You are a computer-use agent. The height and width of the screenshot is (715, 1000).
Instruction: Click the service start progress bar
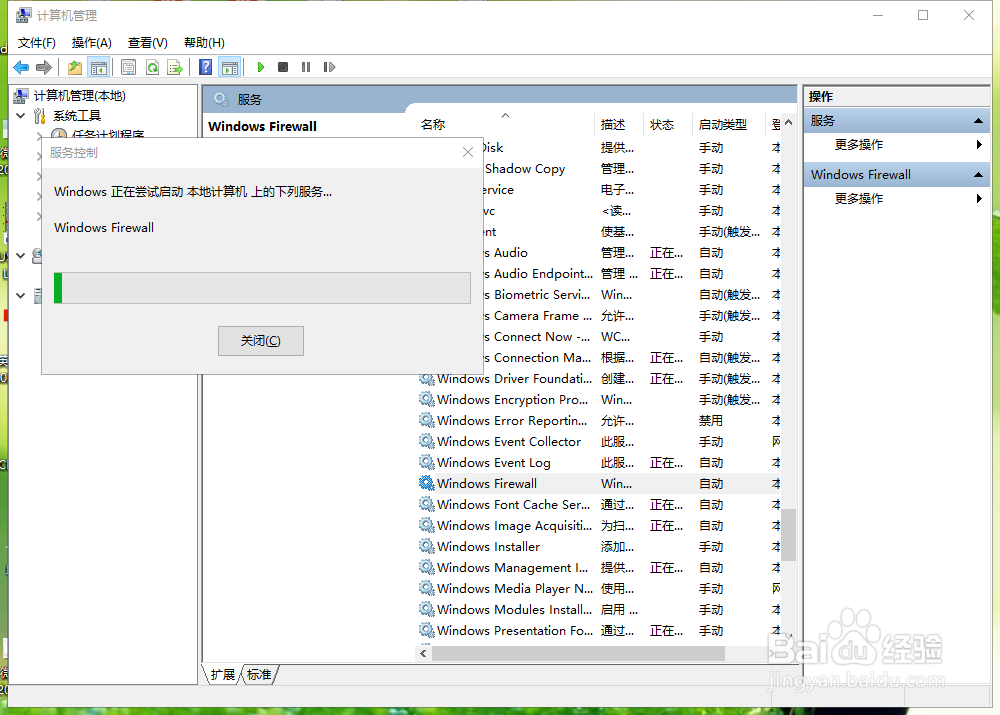coord(262,288)
